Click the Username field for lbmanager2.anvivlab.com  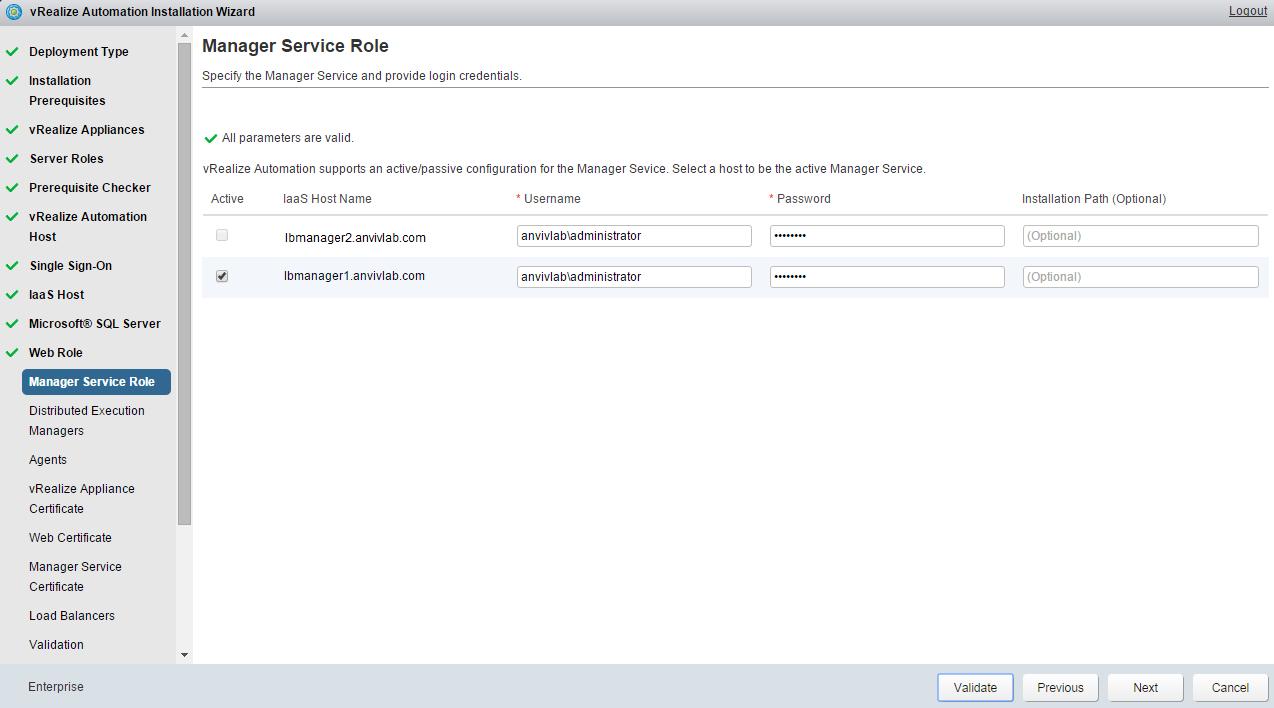click(x=634, y=236)
